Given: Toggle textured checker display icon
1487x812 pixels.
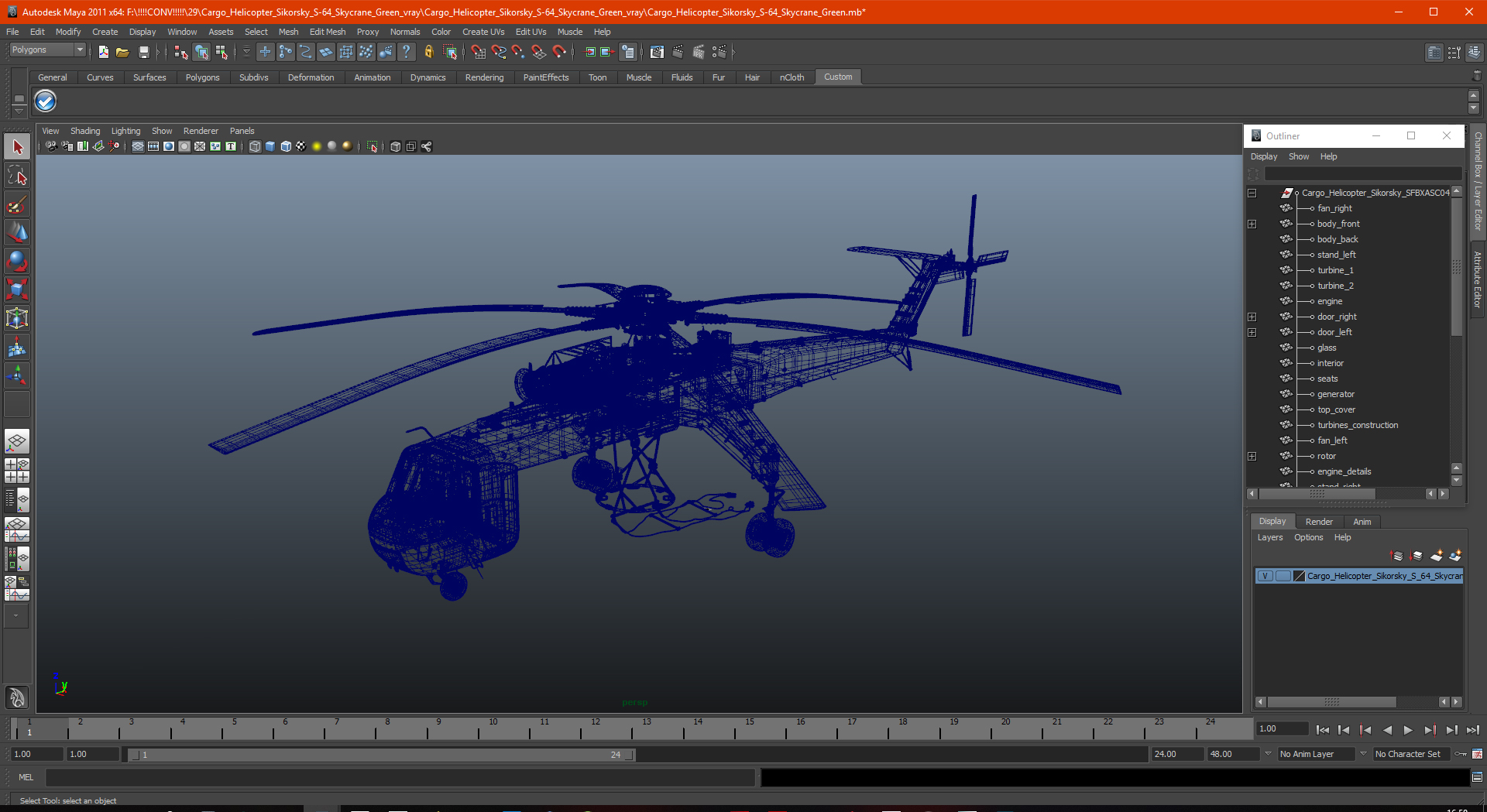Looking at the screenshot, I should point(301,146).
